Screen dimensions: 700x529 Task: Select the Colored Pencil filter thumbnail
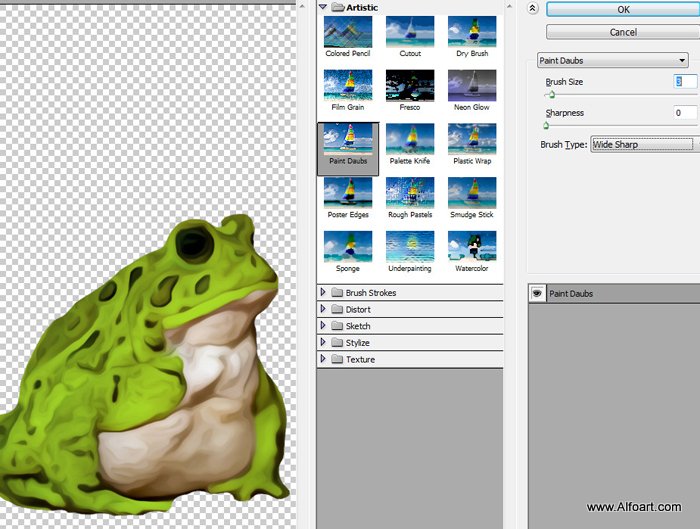[x=348, y=32]
